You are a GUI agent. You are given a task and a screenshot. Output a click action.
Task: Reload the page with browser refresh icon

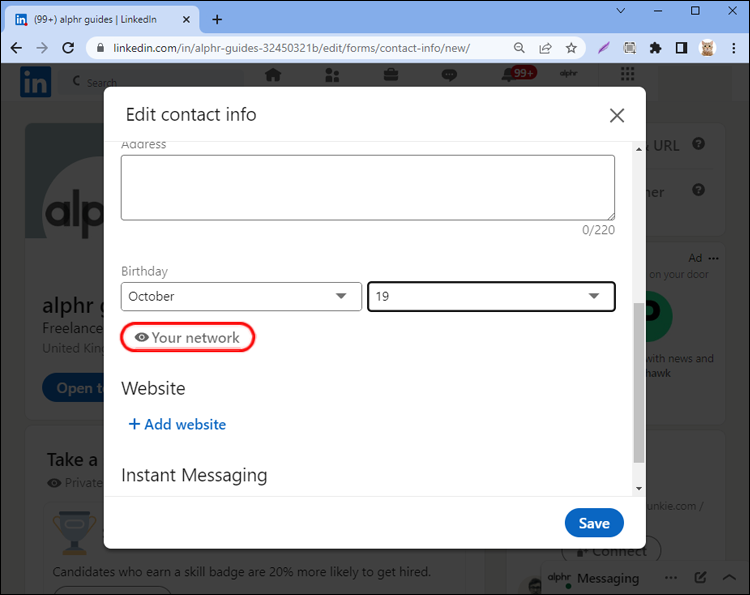(x=69, y=48)
